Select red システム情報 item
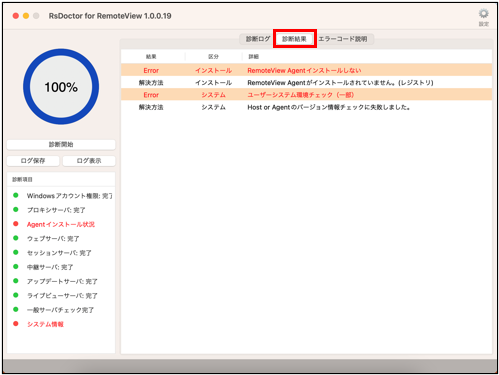 coord(45,324)
